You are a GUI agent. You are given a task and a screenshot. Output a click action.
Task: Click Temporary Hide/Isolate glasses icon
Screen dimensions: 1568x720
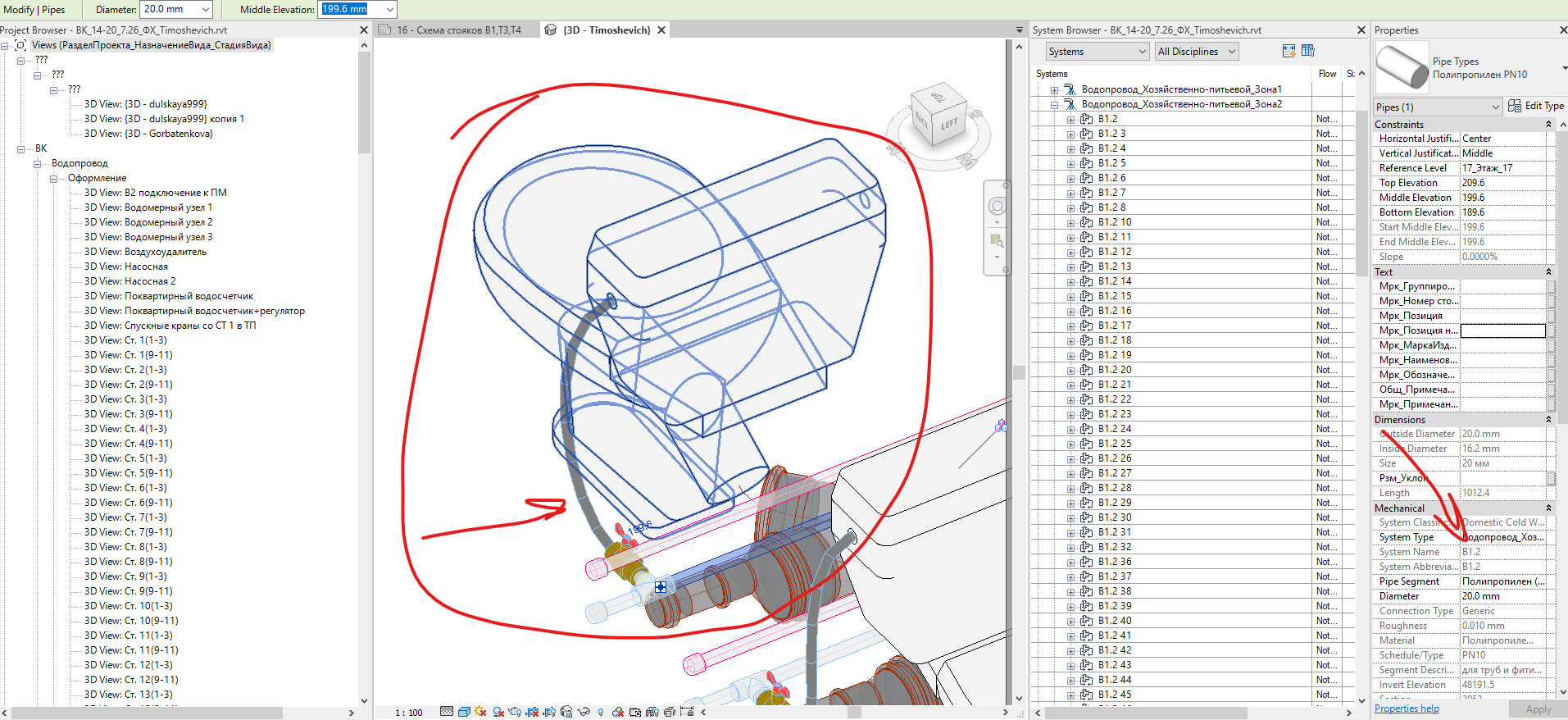tap(584, 712)
